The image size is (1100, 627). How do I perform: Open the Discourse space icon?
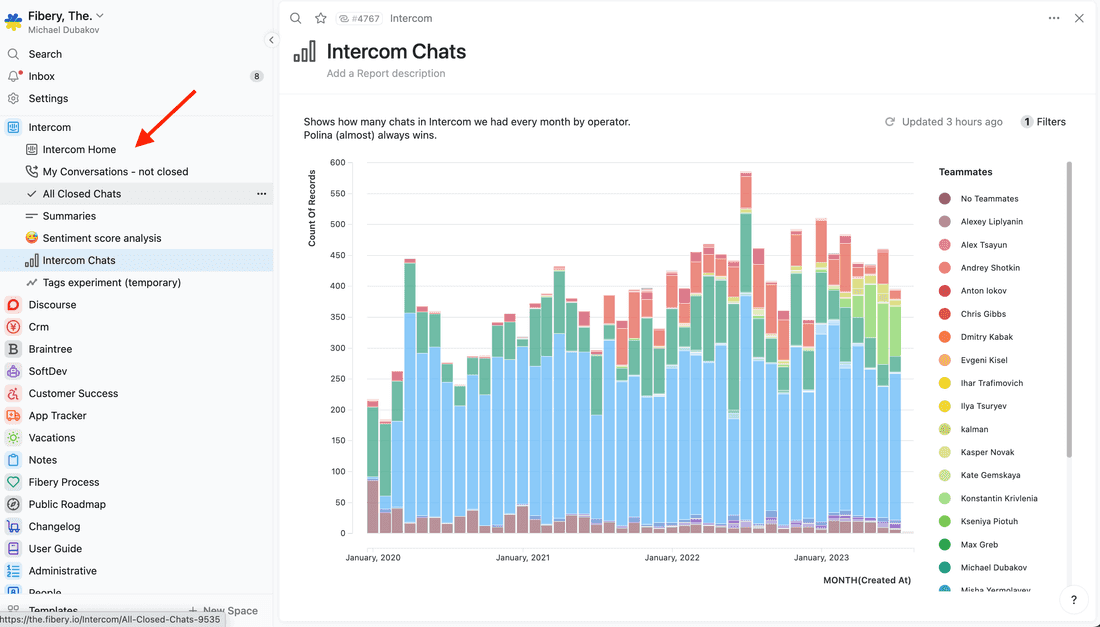pyautogui.click(x=13, y=305)
